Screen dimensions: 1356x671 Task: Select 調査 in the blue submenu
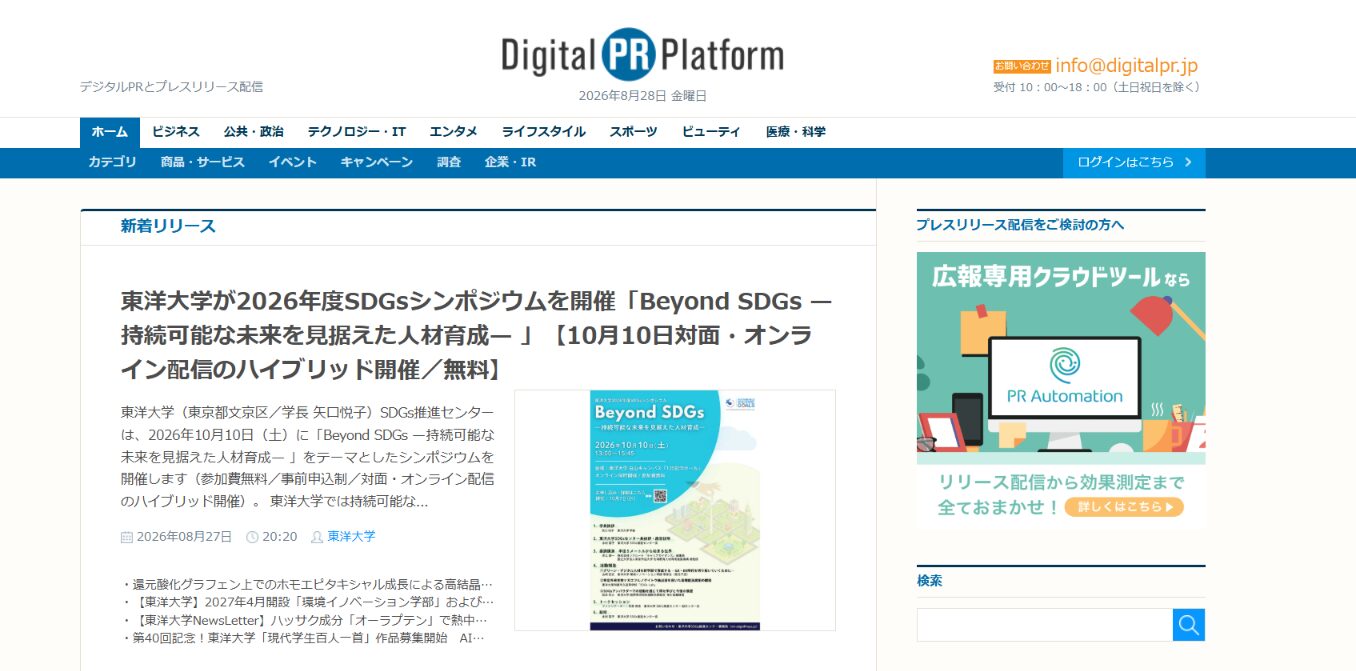[x=449, y=162]
